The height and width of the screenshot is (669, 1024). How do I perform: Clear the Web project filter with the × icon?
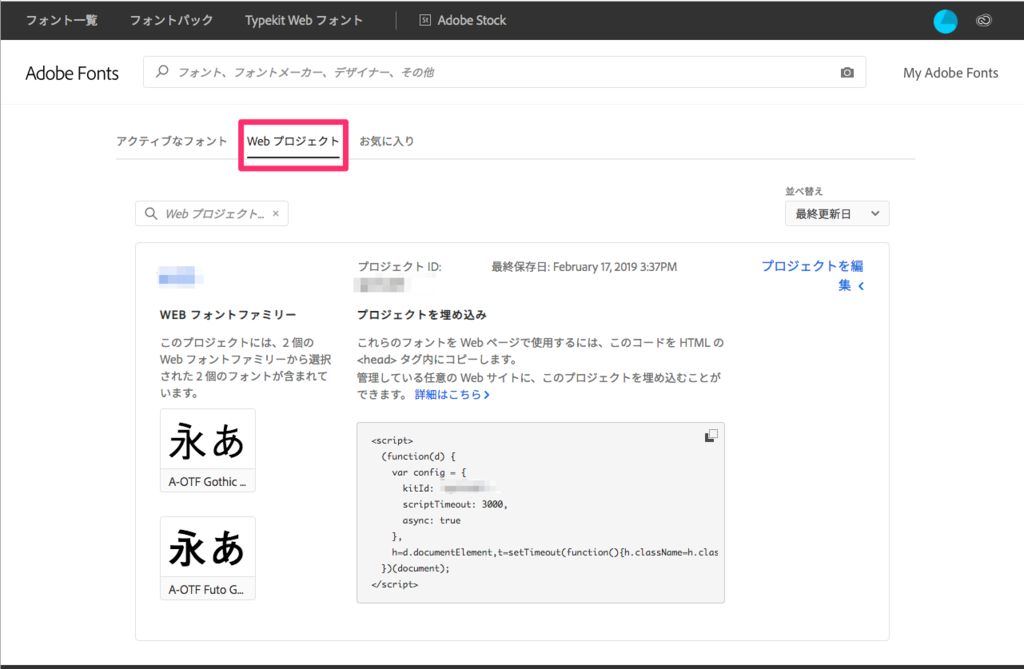(x=275, y=213)
